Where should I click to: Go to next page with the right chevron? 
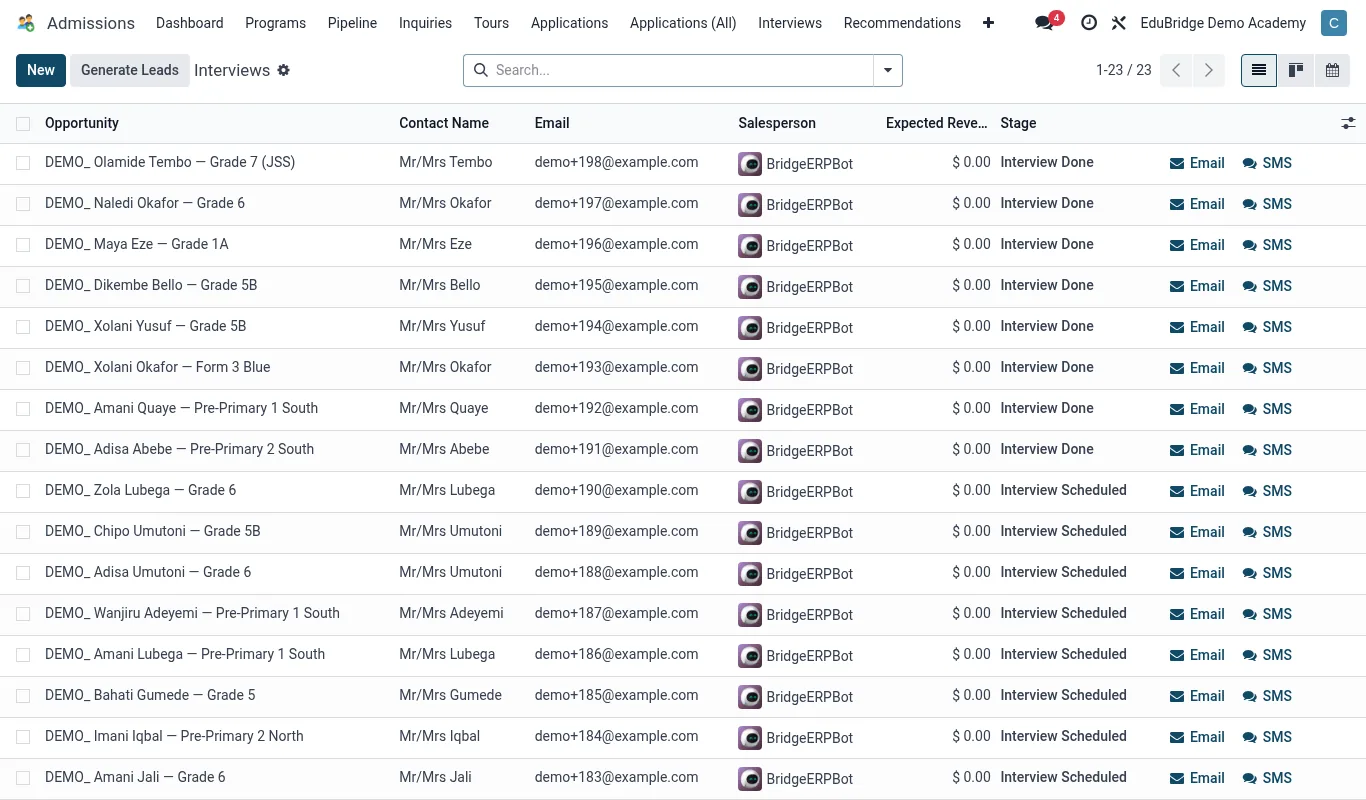(1209, 70)
